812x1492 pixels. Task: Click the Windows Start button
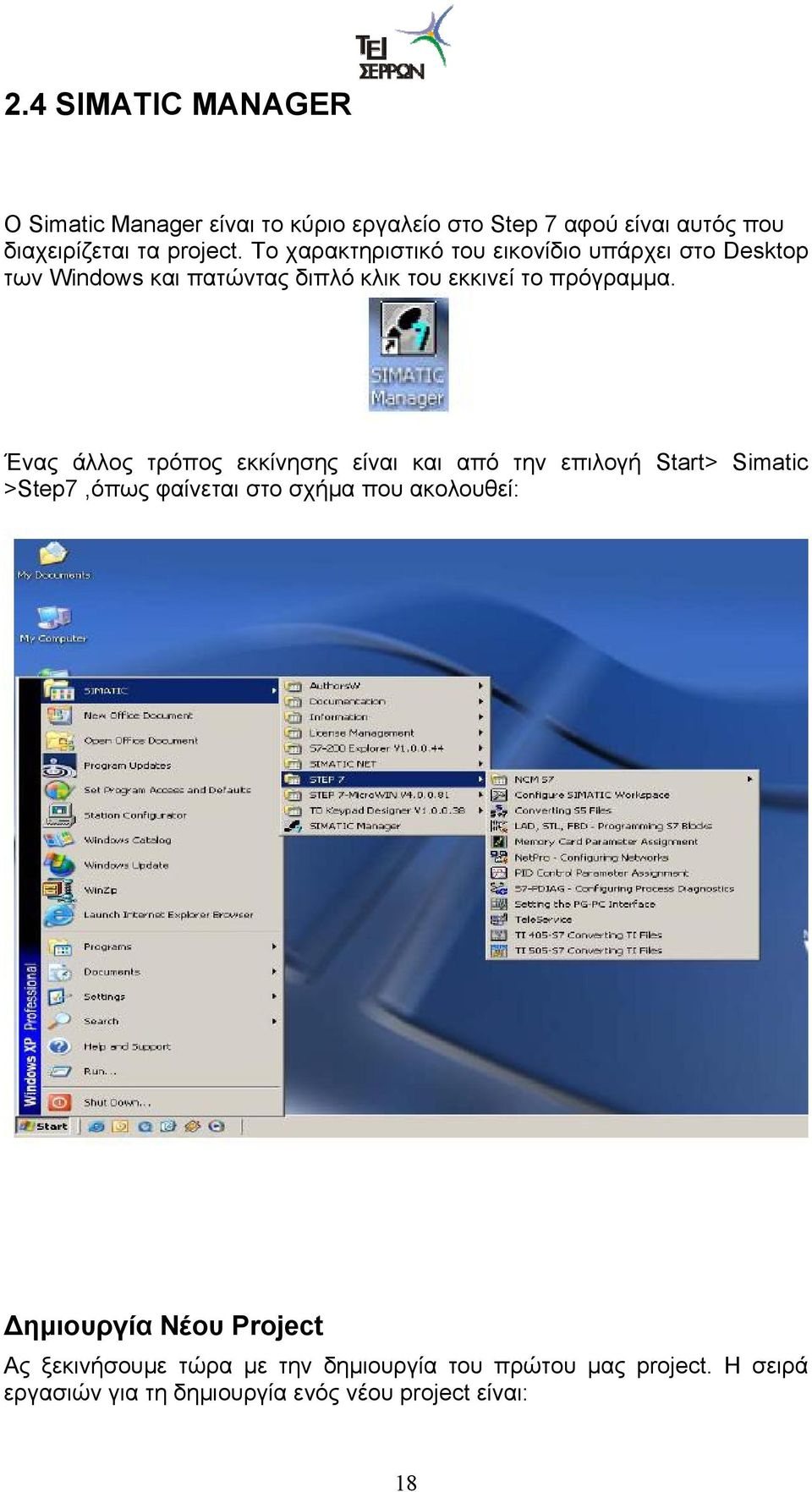[44, 1127]
